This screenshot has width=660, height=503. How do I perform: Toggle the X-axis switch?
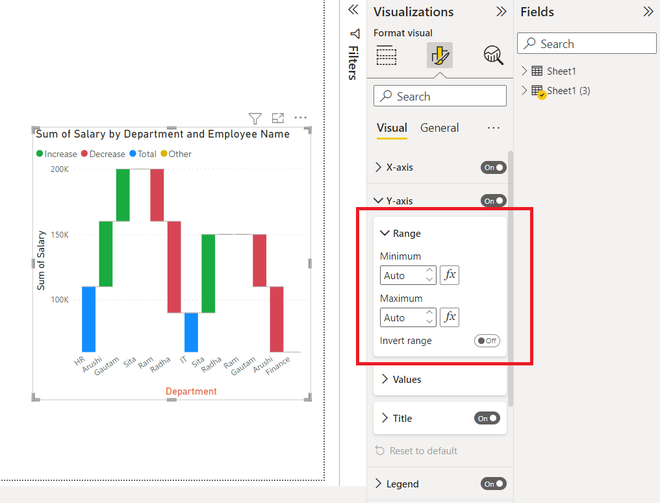click(x=493, y=168)
